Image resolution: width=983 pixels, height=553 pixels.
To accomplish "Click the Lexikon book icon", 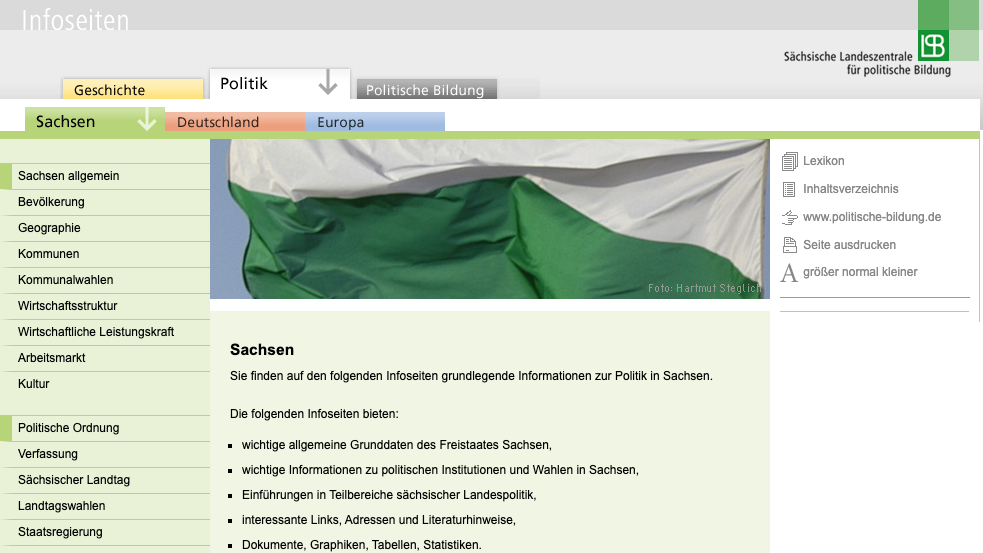I will [x=790, y=161].
